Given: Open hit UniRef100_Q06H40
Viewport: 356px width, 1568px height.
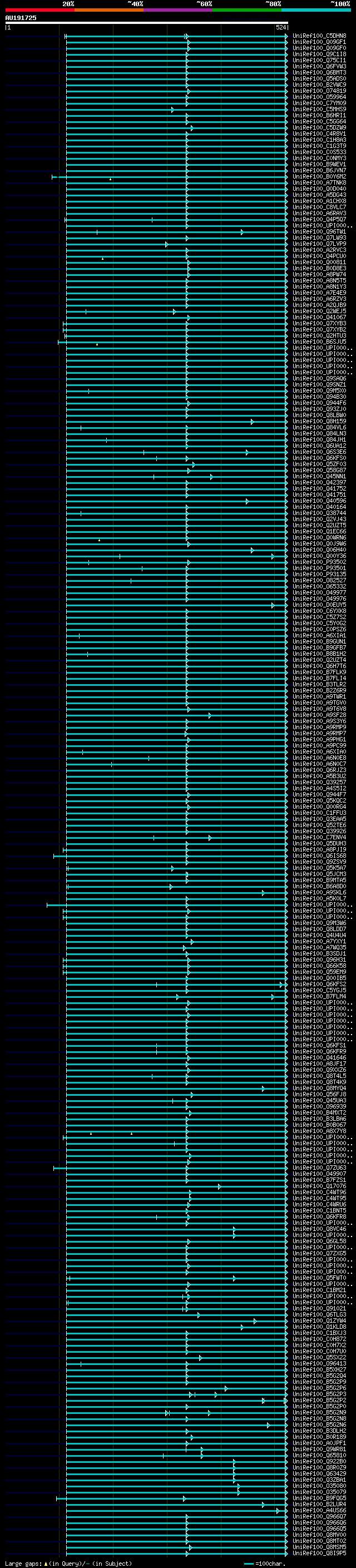Looking at the screenshot, I should tap(319, 550).
